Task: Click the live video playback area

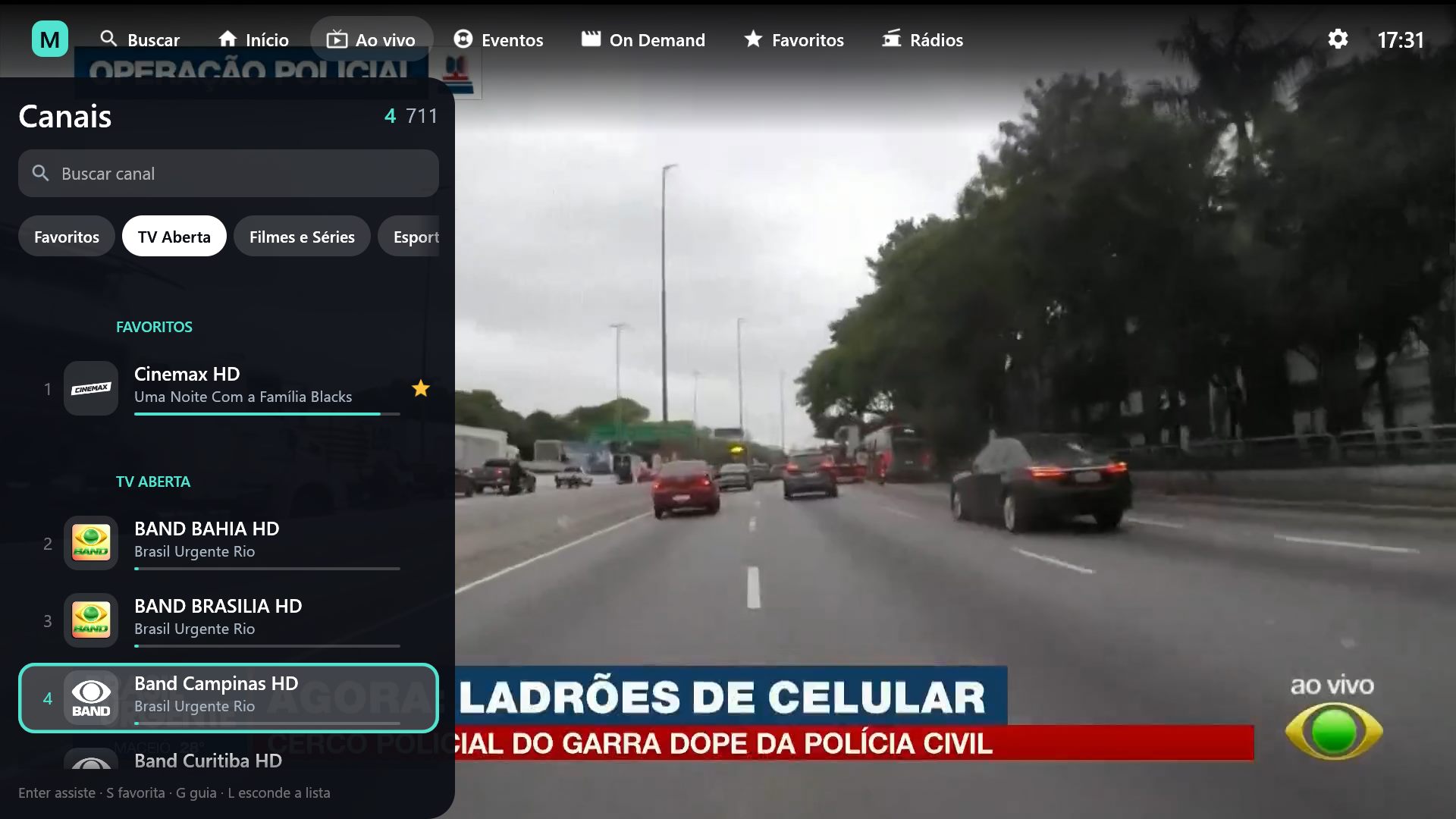Action: (x=955, y=409)
